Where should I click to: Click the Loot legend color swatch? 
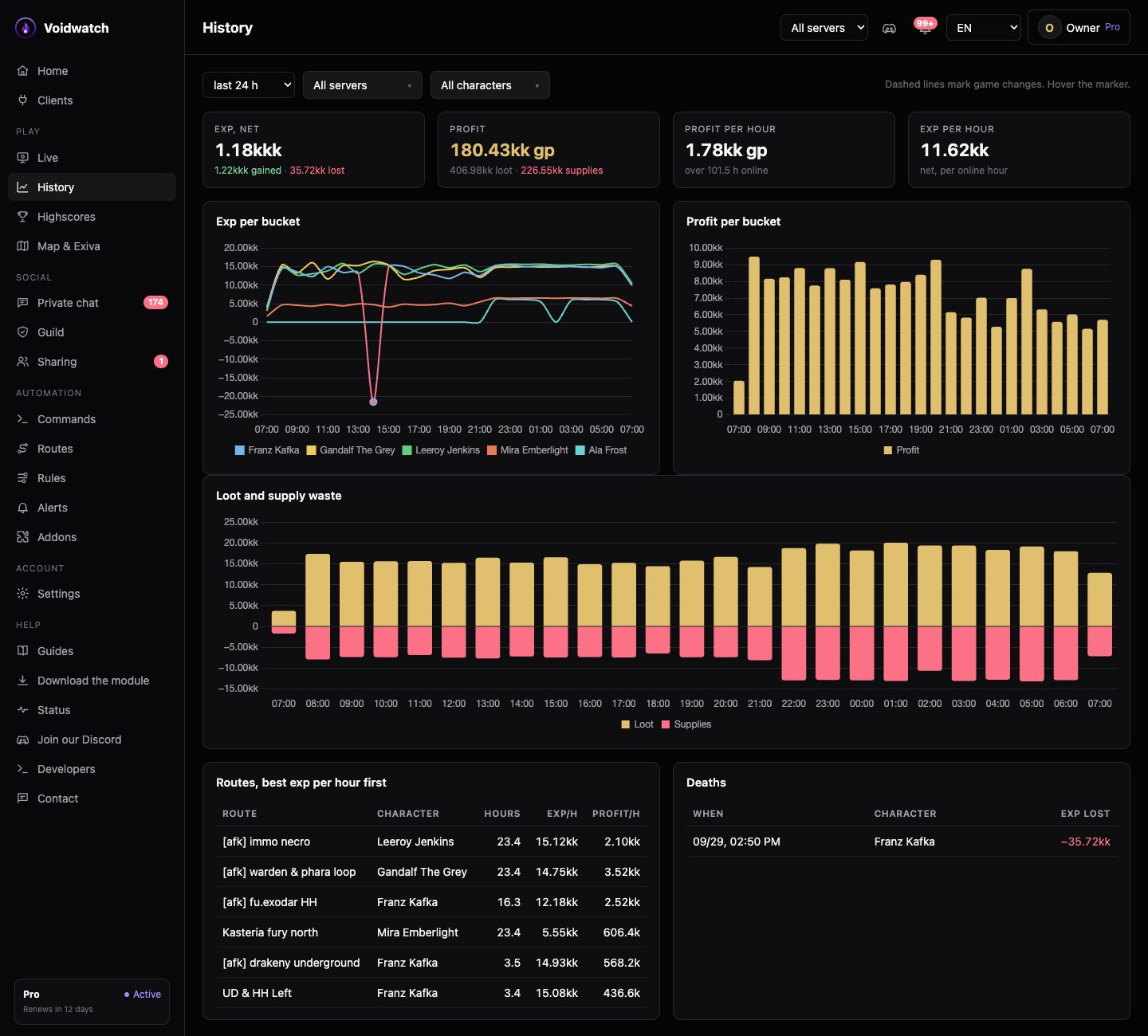pyautogui.click(x=626, y=724)
